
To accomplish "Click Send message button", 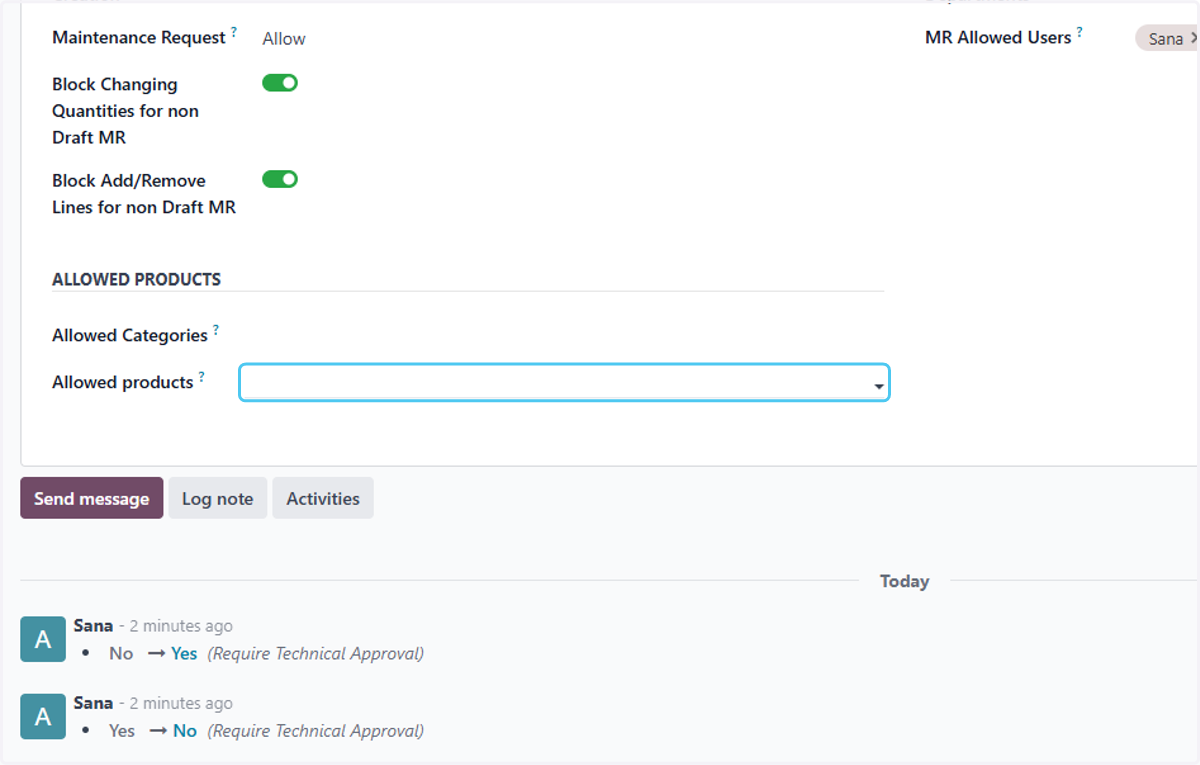I will click(92, 498).
